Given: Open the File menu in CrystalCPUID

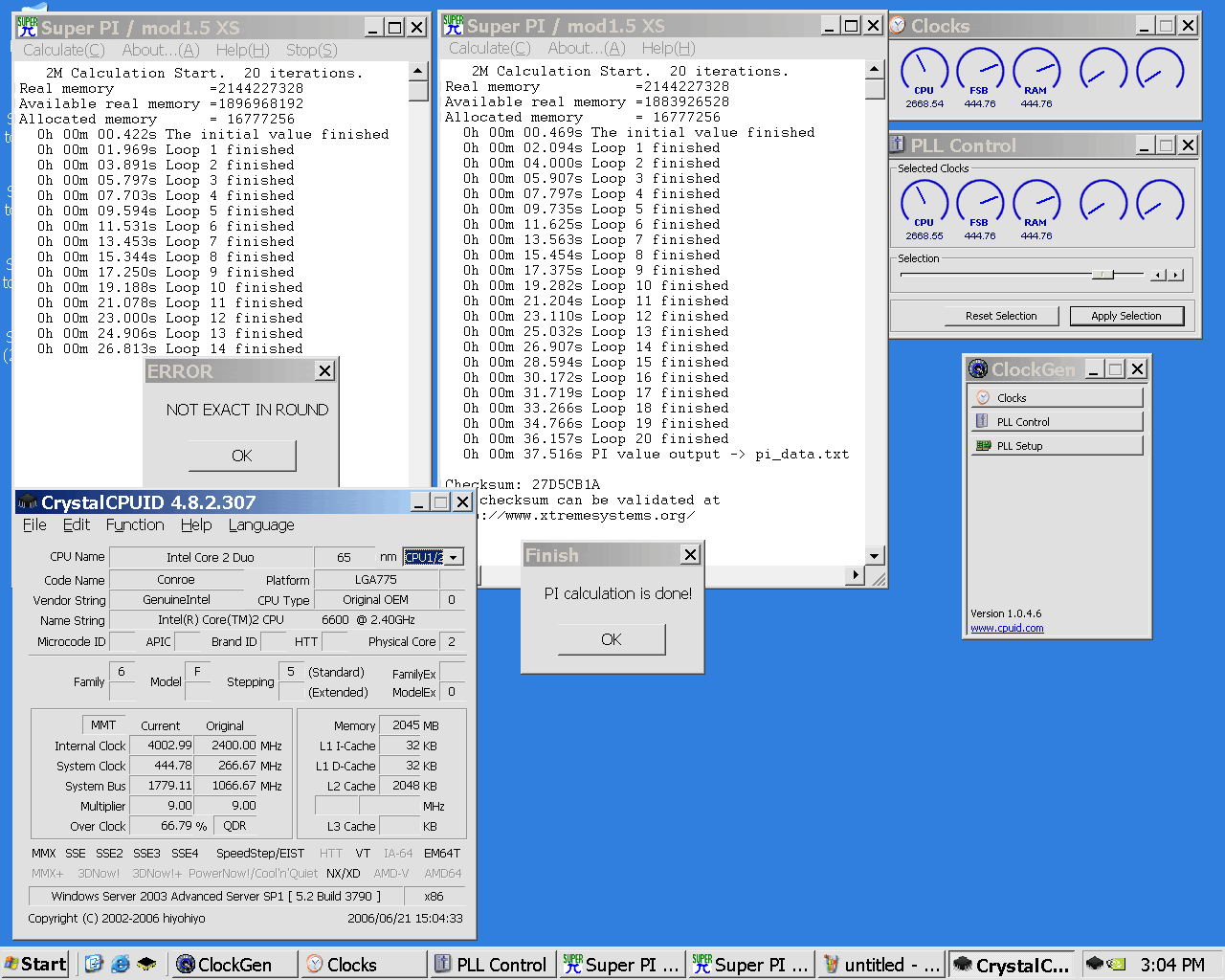Looking at the screenshot, I should [x=34, y=524].
